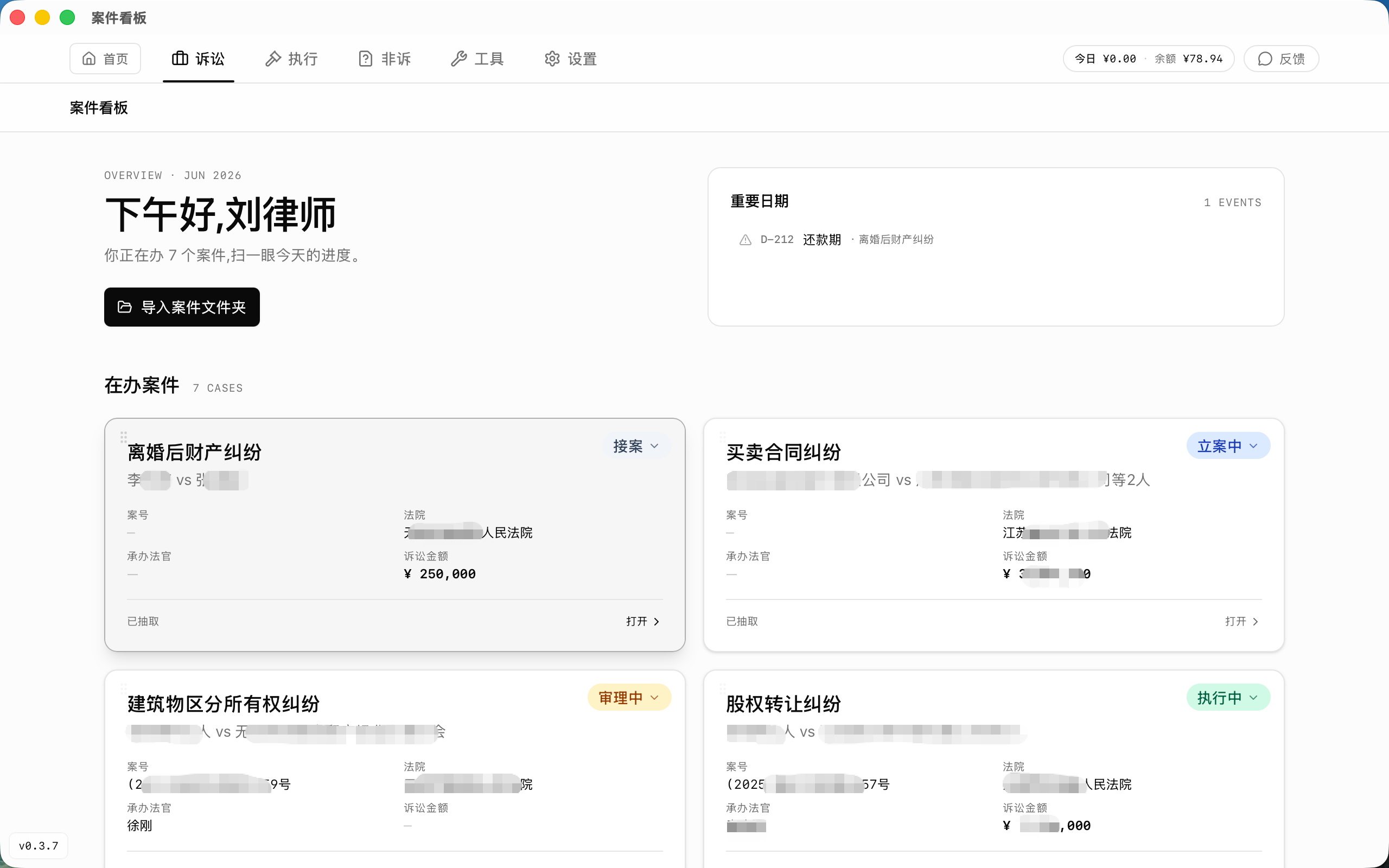The image size is (1389, 868).
Task: Open the 设置 settings tab
Action: coord(571,59)
